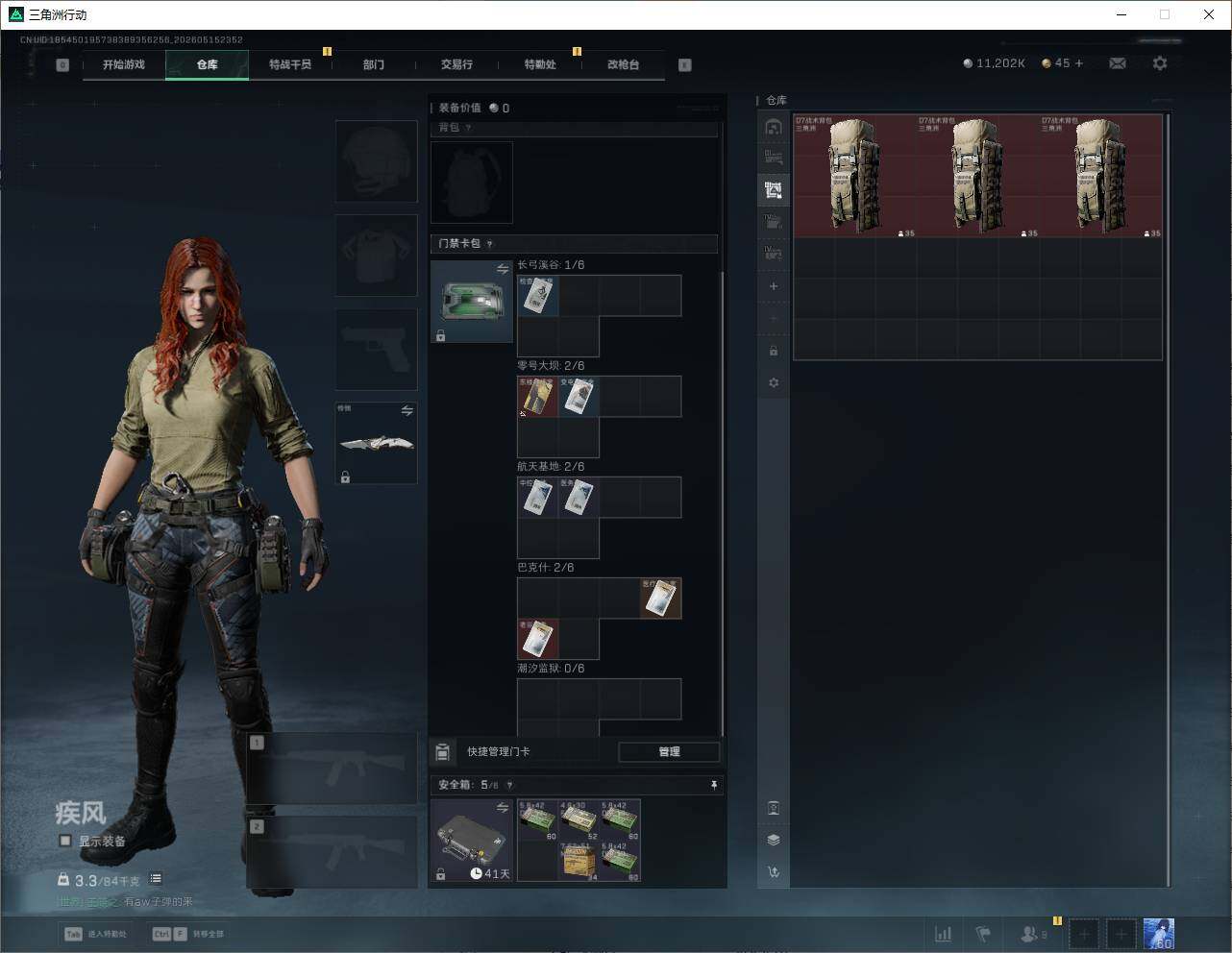This screenshot has height=953, width=1232.
Task: Select the red access card in 零号大坝
Action: coord(538,397)
